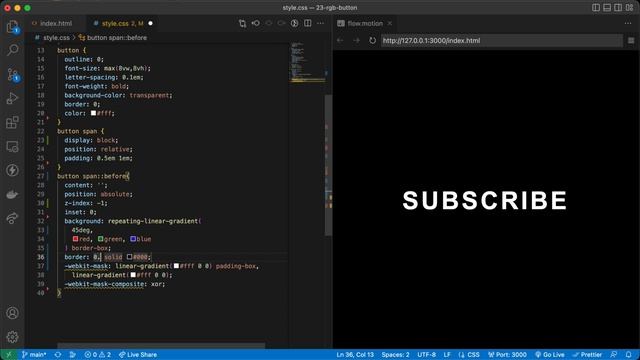Open the Manage gear icon
Screen dimensions: 640x360
pos(12,337)
